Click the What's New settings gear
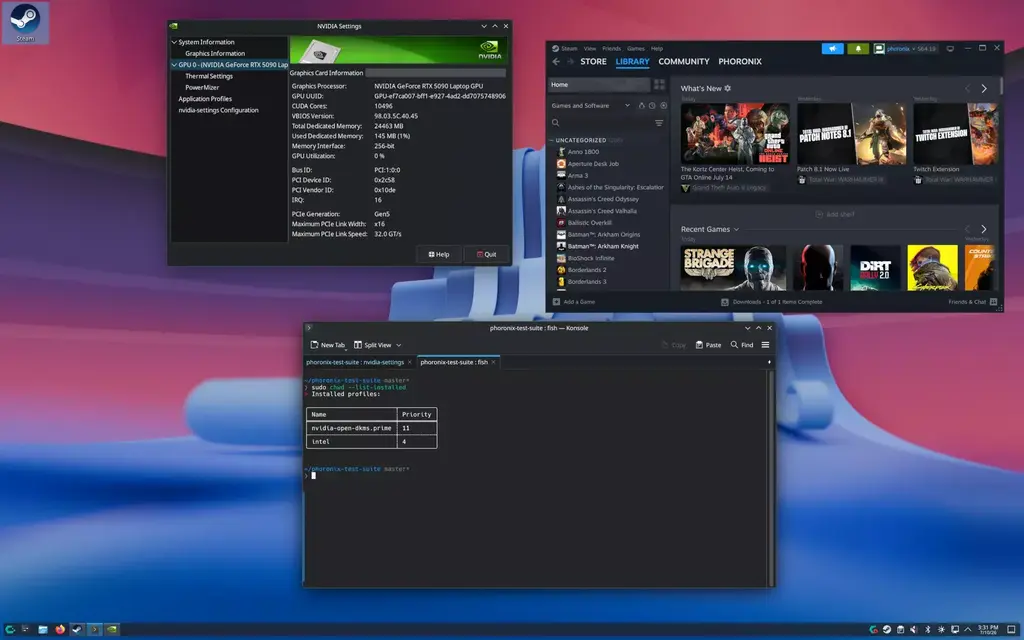The height and width of the screenshot is (640, 1024). [x=728, y=88]
